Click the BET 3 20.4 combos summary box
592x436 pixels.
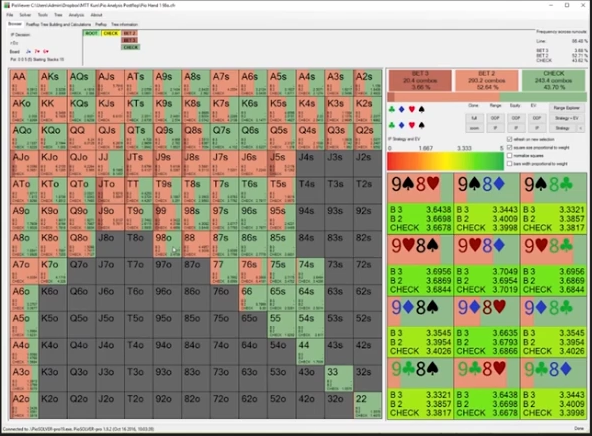pyautogui.click(x=420, y=80)
